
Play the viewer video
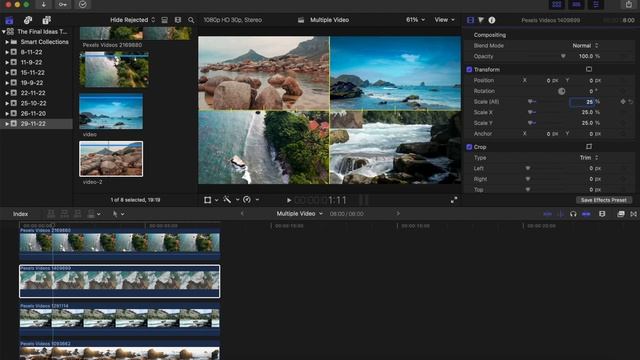[x=289, y=200]
